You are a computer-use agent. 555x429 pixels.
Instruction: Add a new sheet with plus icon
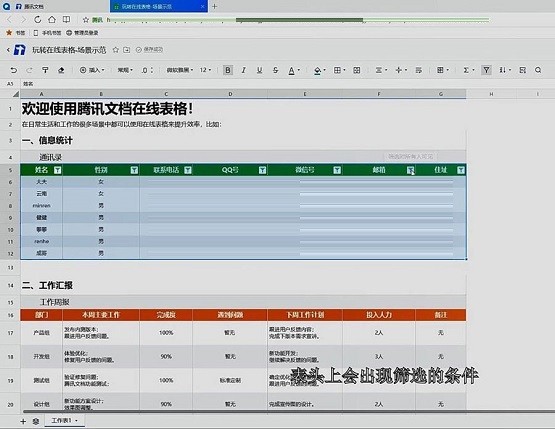tap(23, 421)
